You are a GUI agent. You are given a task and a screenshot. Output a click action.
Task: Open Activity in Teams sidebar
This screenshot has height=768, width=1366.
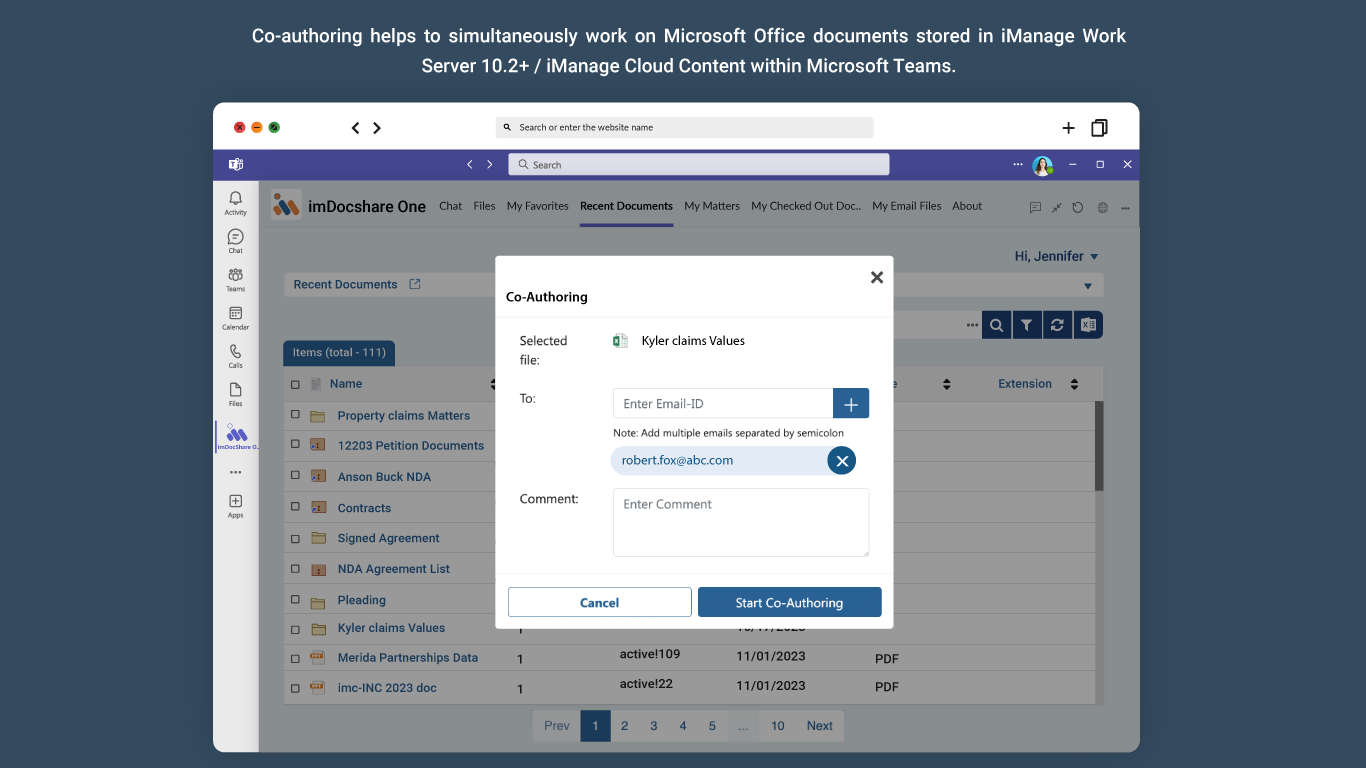pos(235,203)
